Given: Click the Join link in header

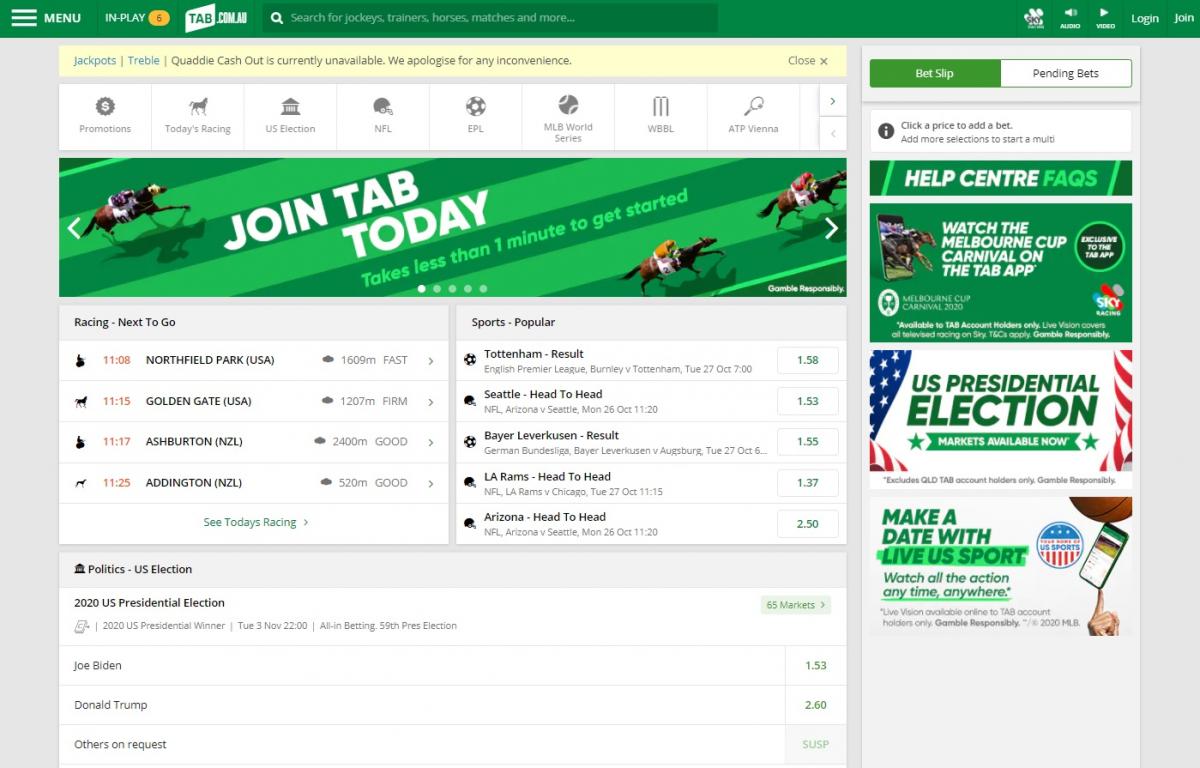Looking at the screenshot, I should (1184, 18).
